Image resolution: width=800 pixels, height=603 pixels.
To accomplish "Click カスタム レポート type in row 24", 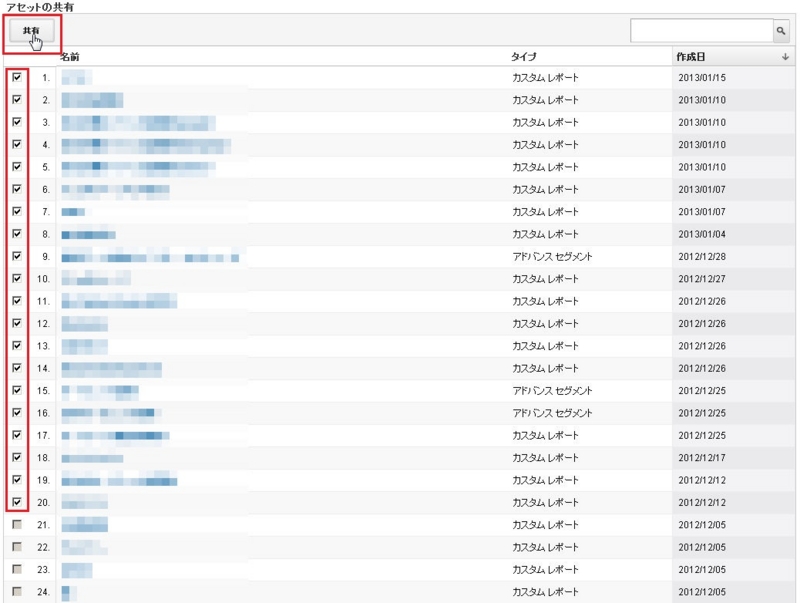I will pos(545,592).
